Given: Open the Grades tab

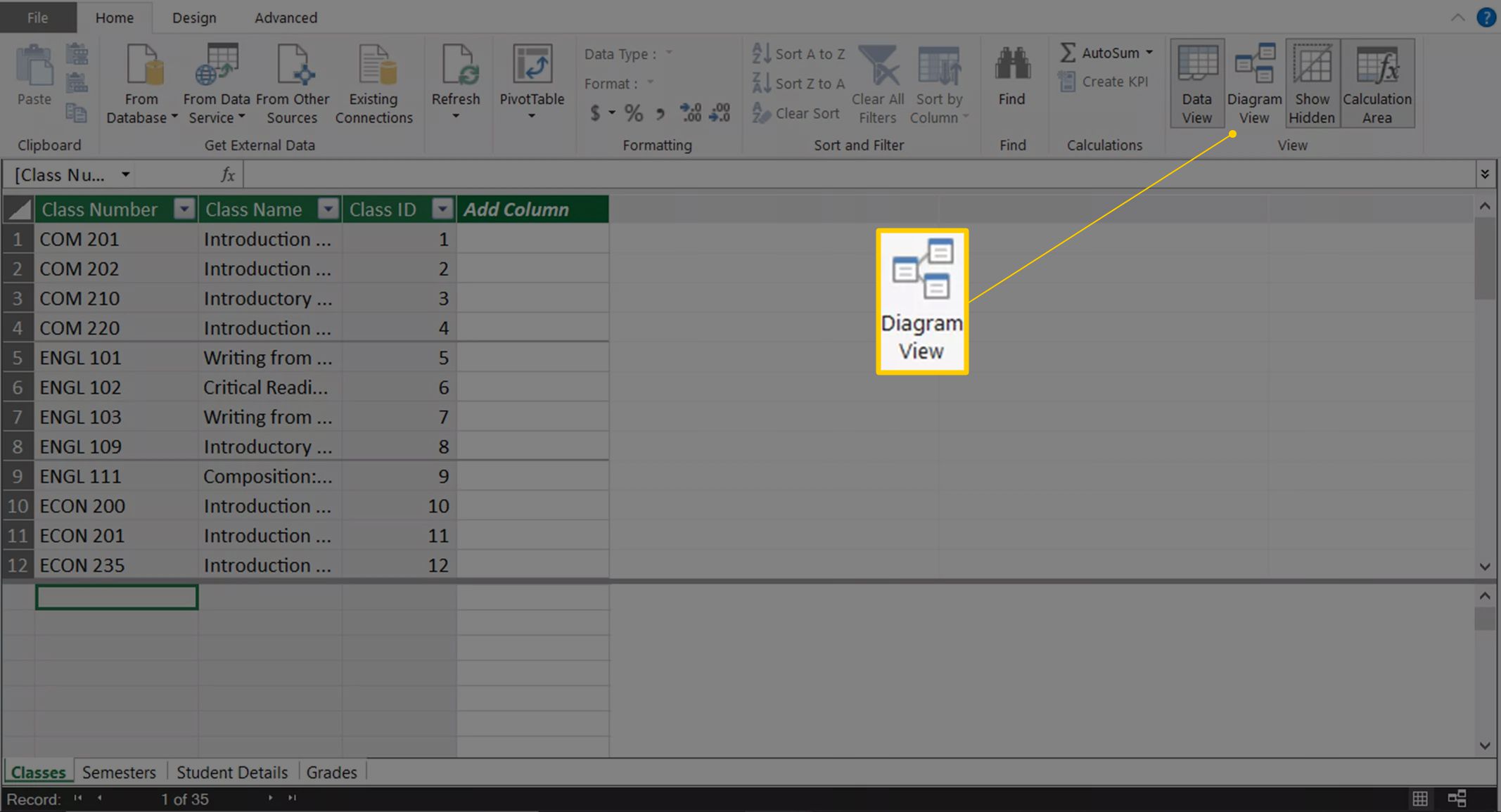Looking at the screenshot, I should coord(332,772).
